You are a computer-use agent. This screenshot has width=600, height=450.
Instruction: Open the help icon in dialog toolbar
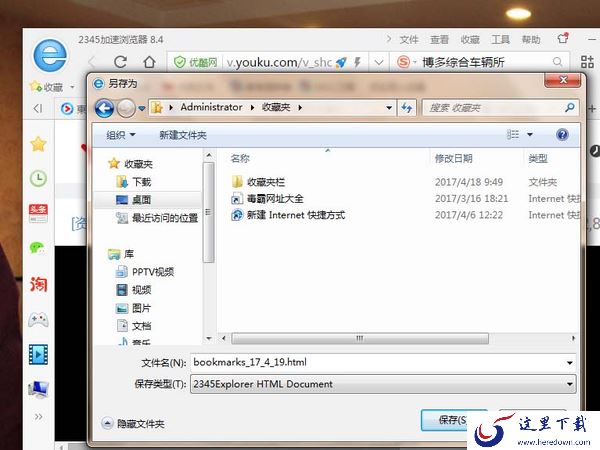[562, 135]
